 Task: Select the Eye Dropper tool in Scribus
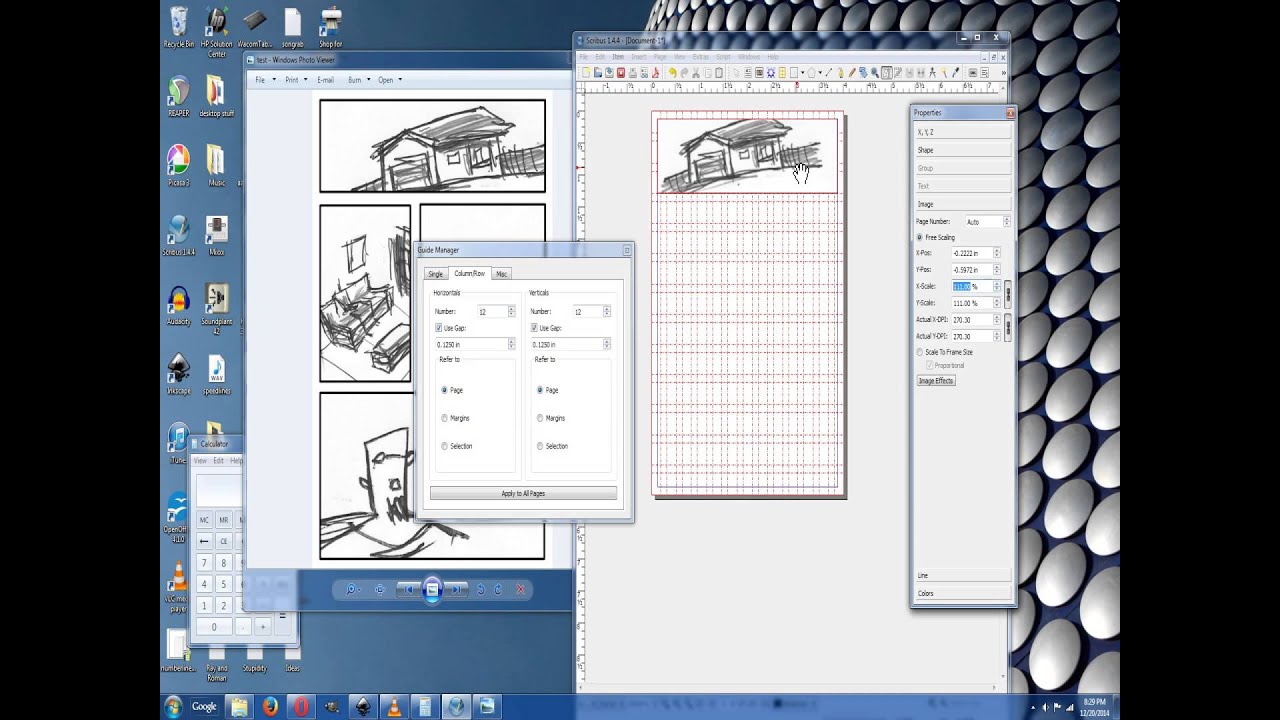click(955, 73)
